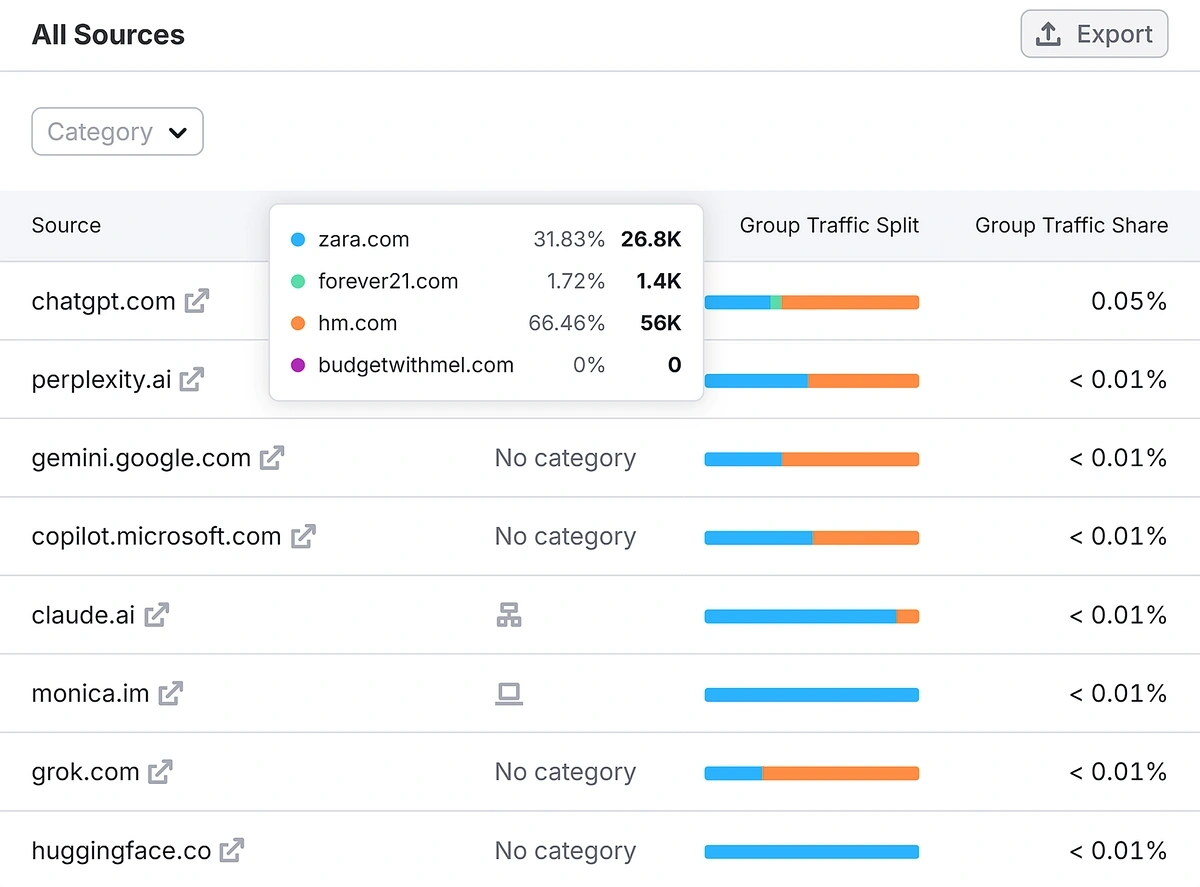Open external link icon next to perplexity.ai
This screenshot has width=1200, height=887.
(x=192, y=380)
